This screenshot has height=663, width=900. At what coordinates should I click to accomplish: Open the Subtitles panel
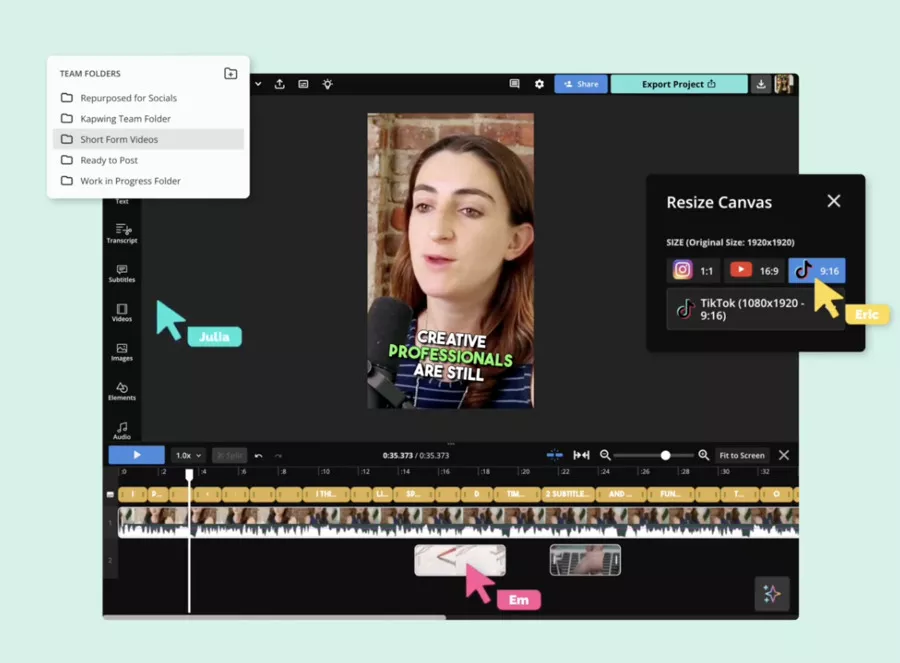point(121,274)
